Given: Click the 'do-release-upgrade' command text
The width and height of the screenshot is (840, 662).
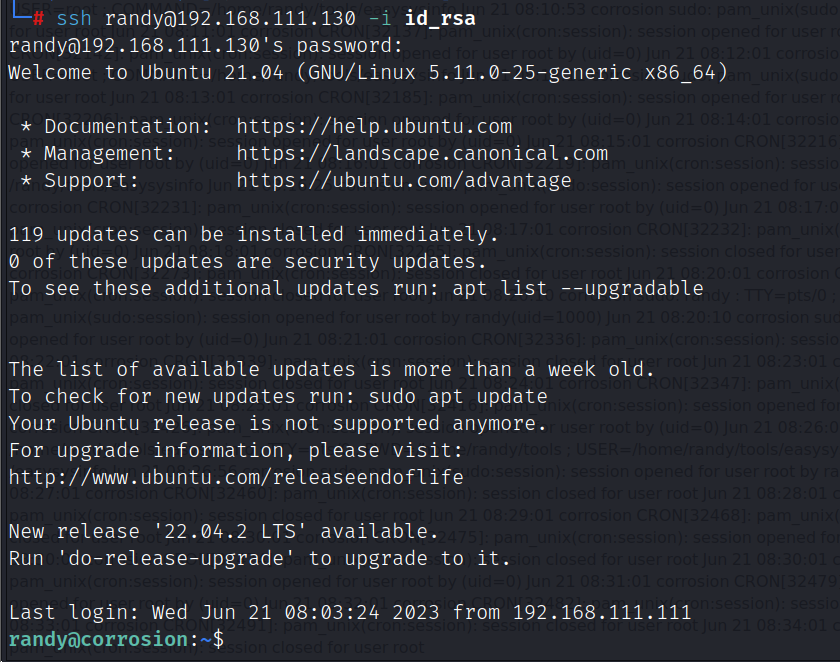Looking at the screenshot, I should click(176, 559).
